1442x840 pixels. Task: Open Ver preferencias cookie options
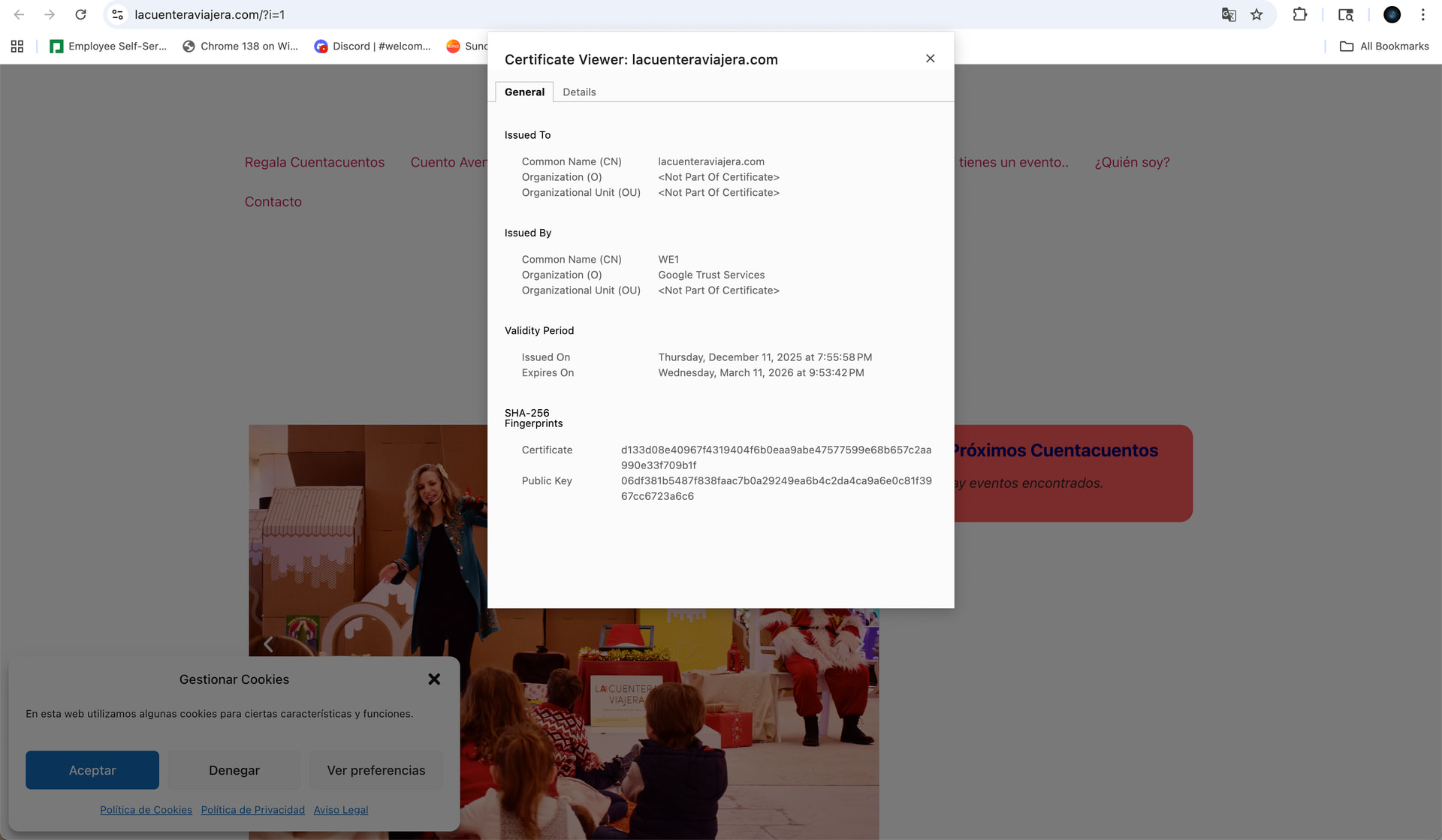click(376, 770)
